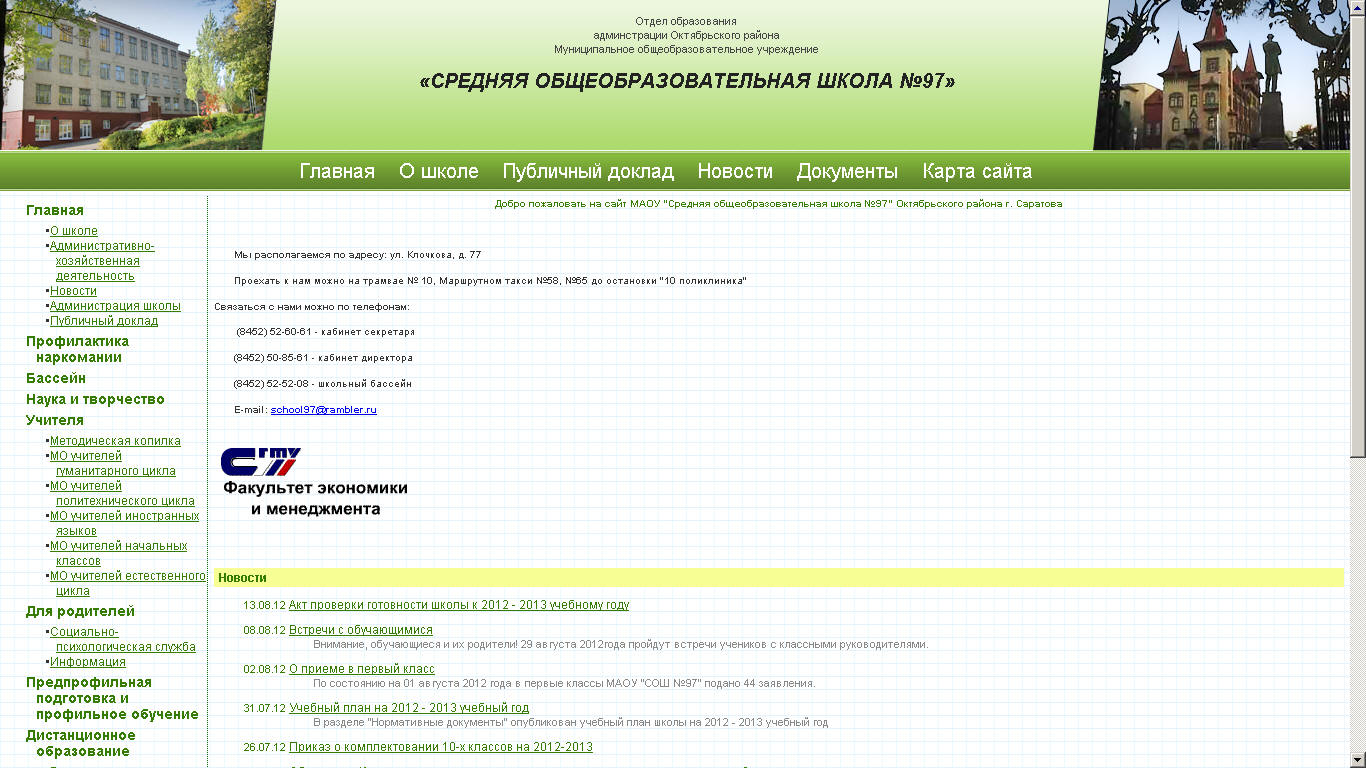The height and width of the screenshot is (768, 1366).
Task: Click the СГТУ Факультет экономики и менеджмента logo
Action: point(314,482)
